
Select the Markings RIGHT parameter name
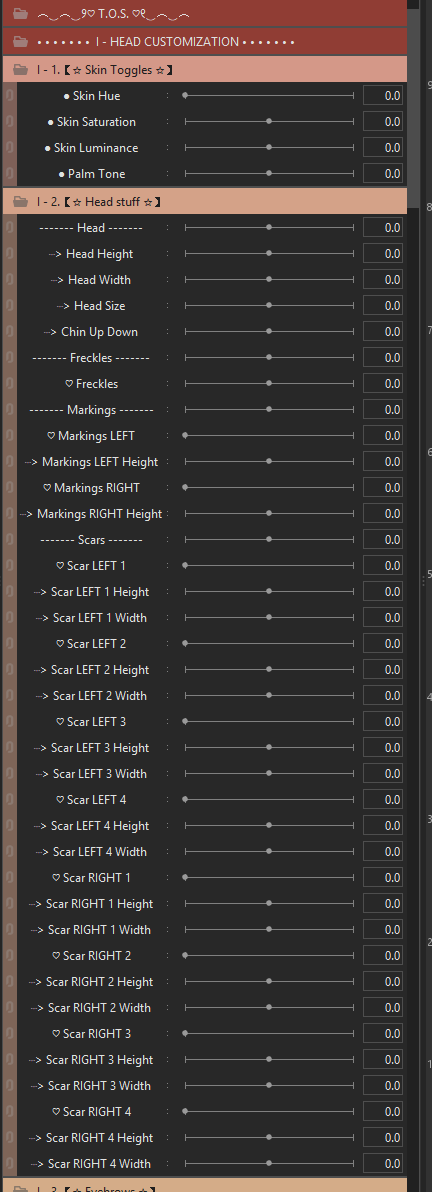click(x=91, y=487)
